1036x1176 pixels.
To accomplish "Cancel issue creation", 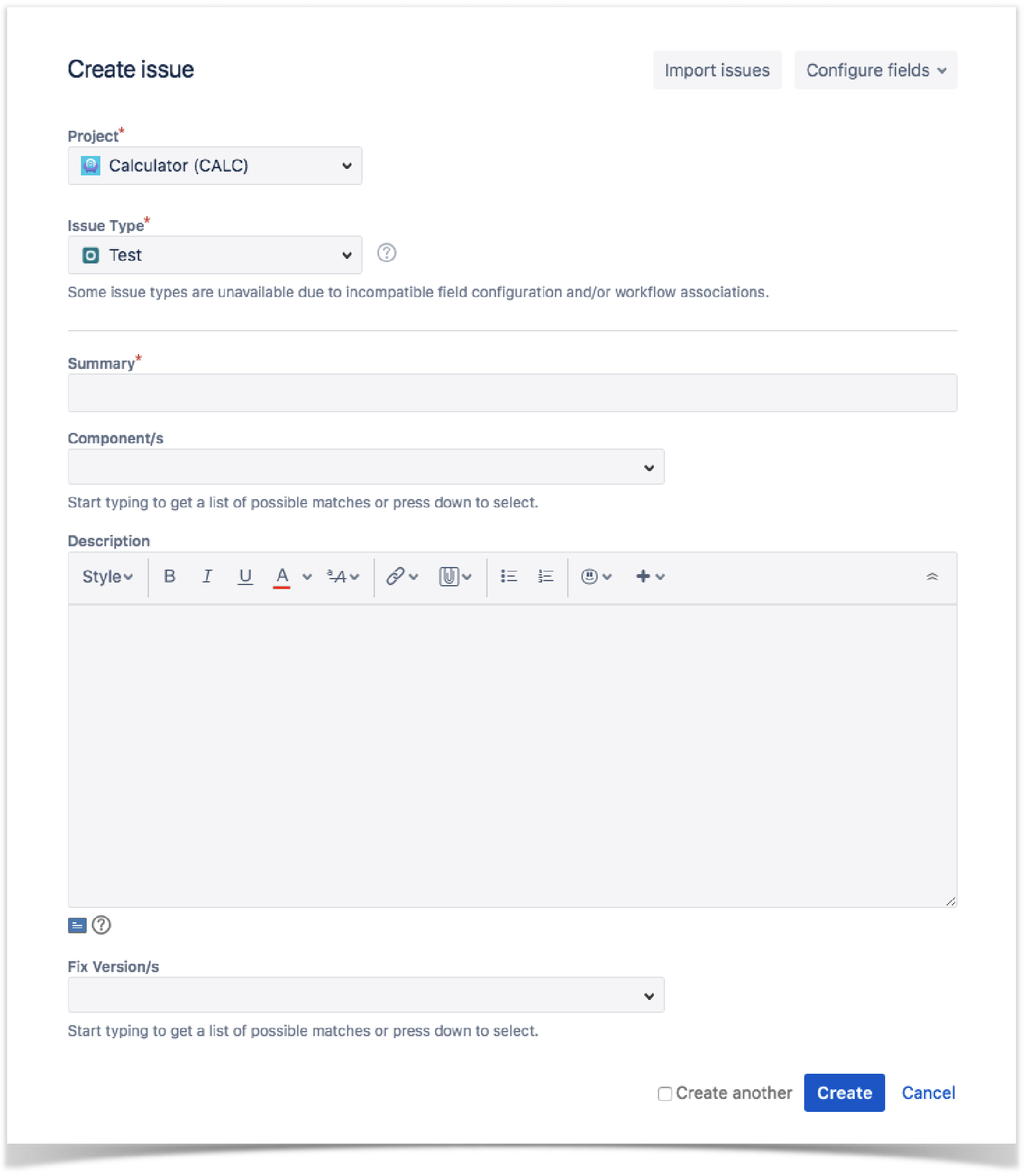I will point(929,1093).
